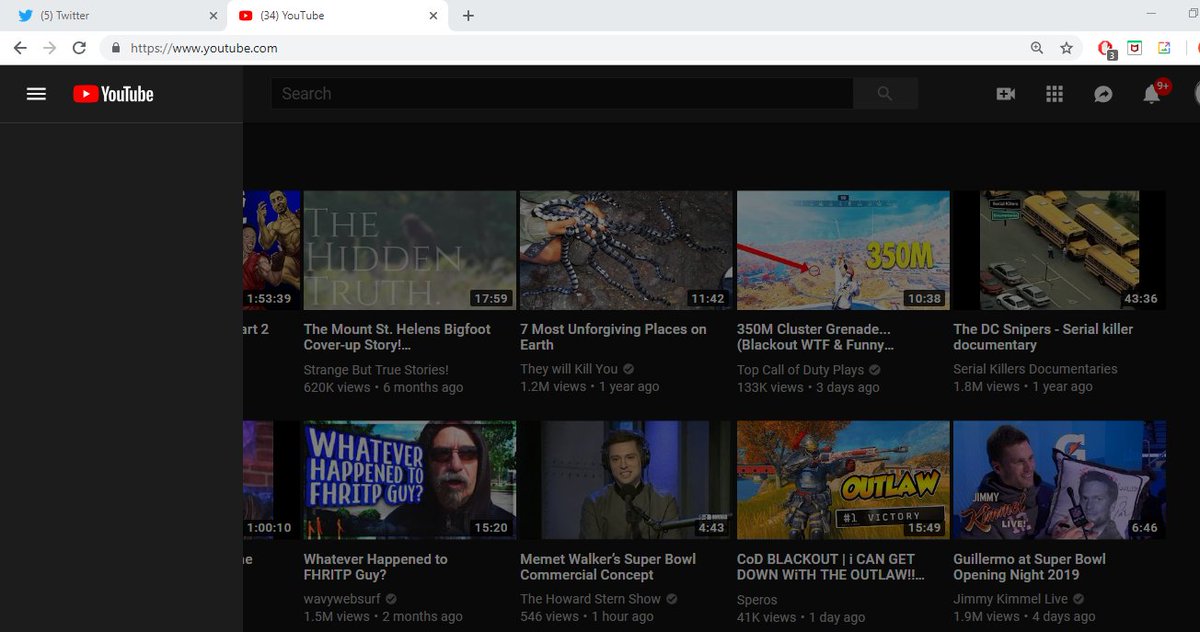
Task: Open Guillermo at Super Bowl Opening Night title
Action: point(1030,567)
